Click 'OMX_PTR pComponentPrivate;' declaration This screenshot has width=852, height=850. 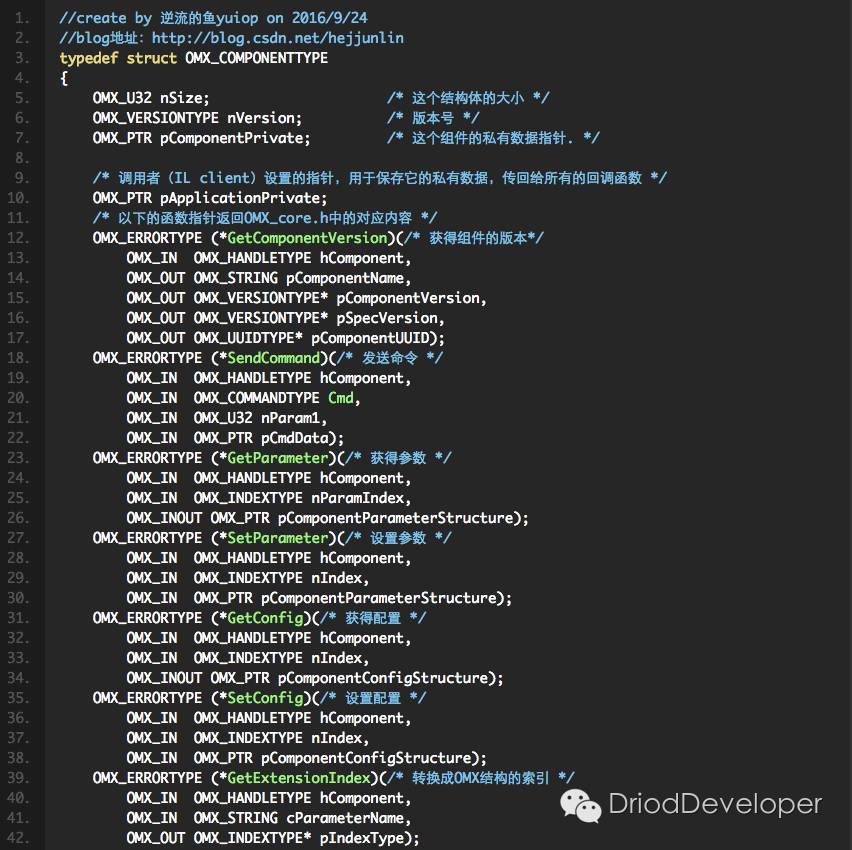coord(201,138)
